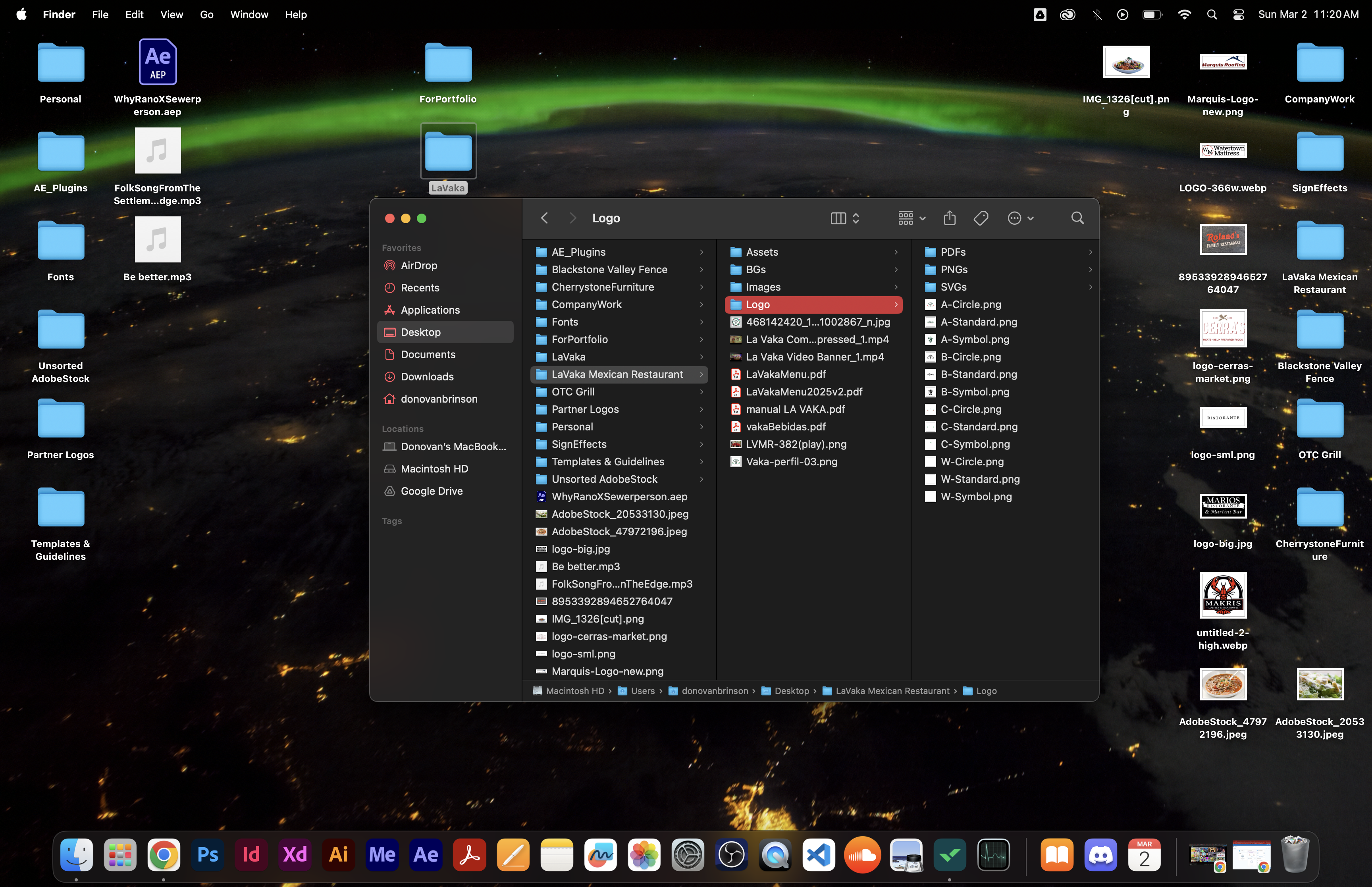Open Photoshop from the Dock
This screenshot has width=1372, height=887.
point(207,855)
